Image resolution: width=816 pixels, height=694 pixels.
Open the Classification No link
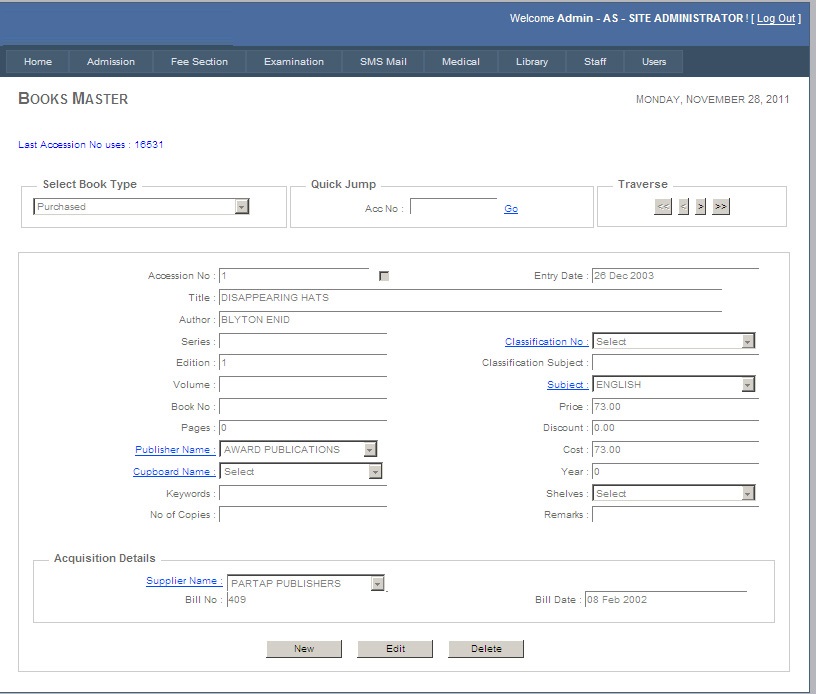546,342
